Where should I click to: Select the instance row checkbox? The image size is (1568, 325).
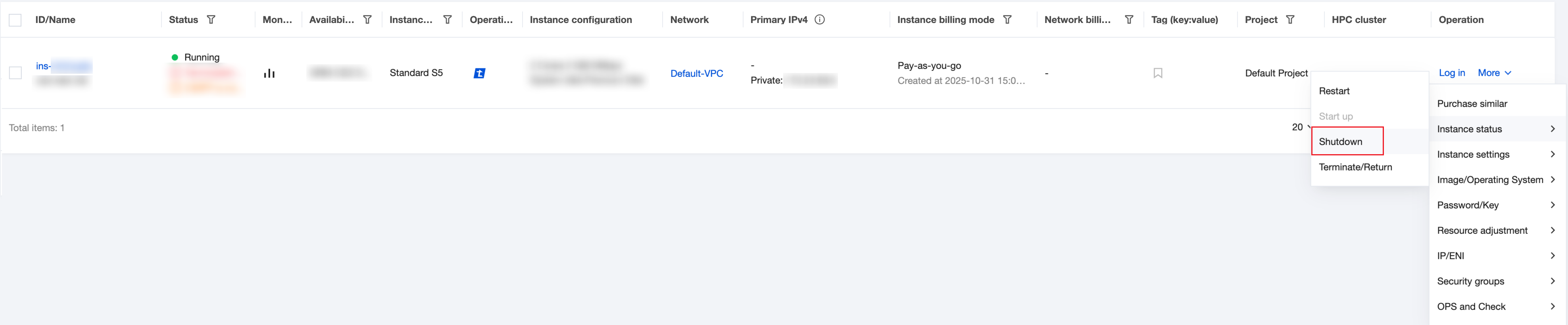coord(15,73)
